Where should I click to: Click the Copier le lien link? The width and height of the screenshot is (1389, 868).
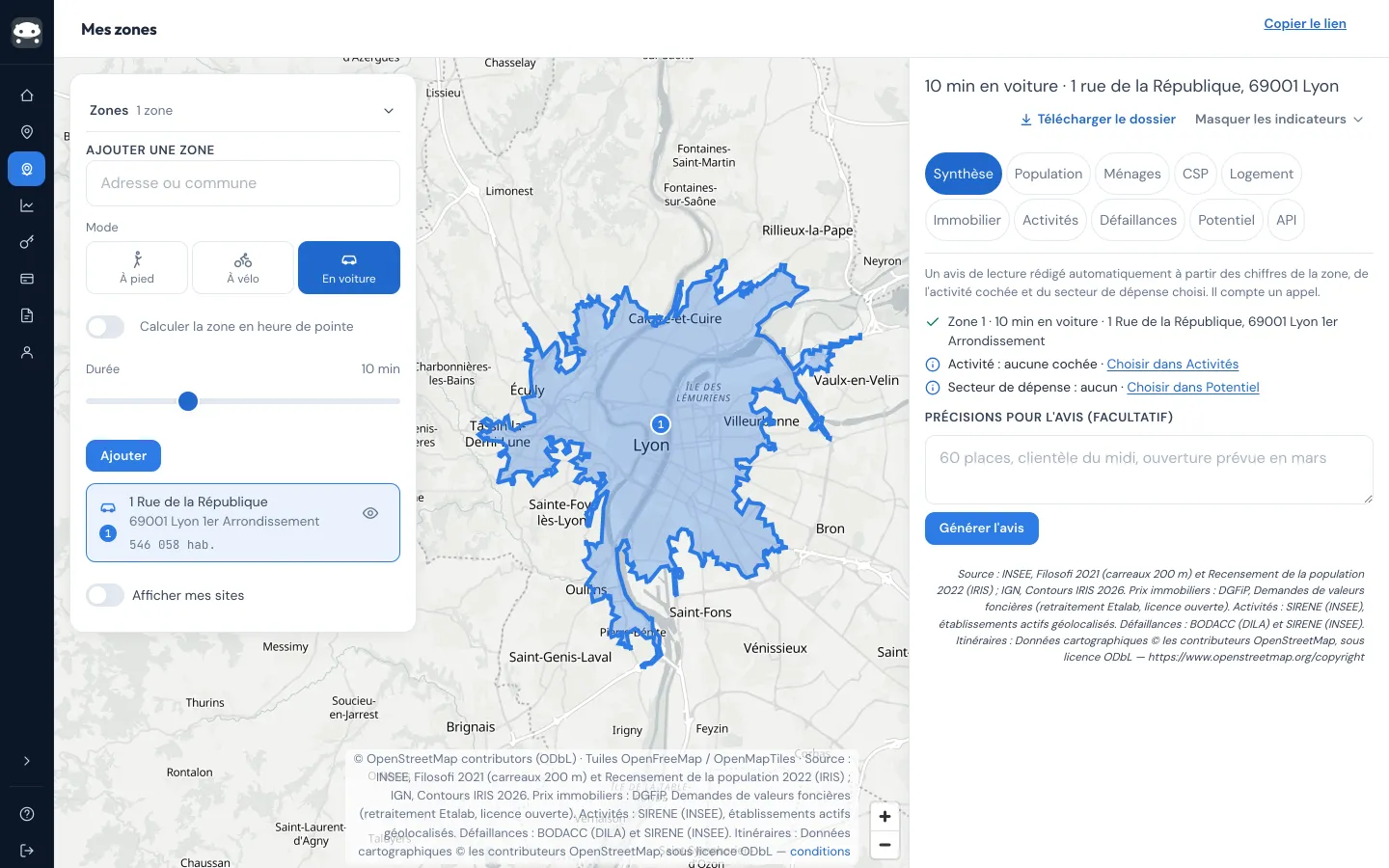tap(1305, 24)
